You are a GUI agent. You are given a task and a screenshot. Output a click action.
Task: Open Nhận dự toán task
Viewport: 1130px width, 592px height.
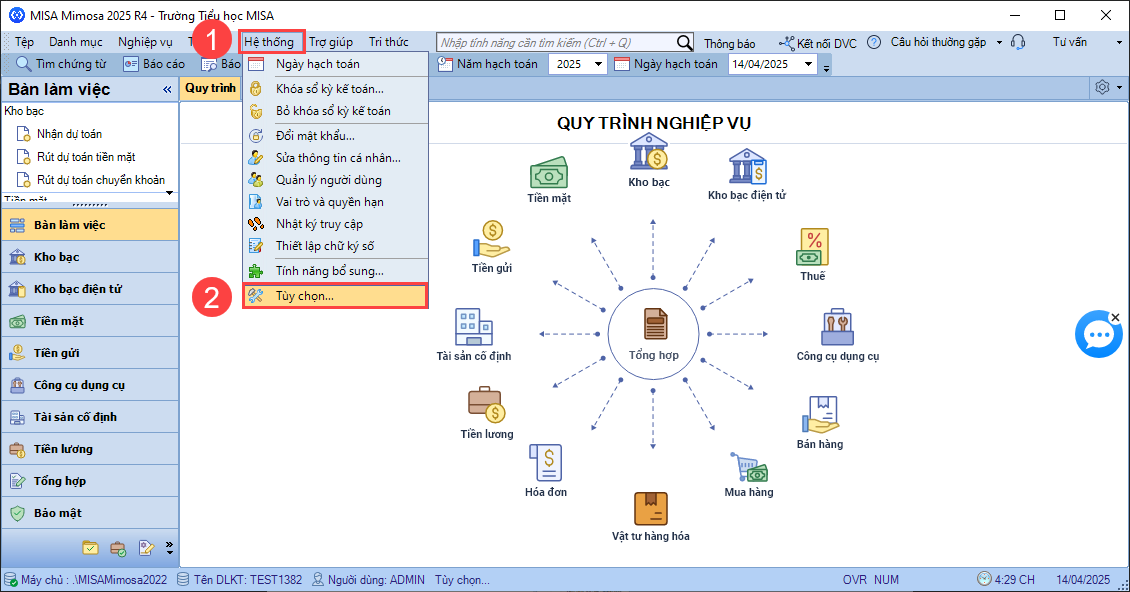69,134
